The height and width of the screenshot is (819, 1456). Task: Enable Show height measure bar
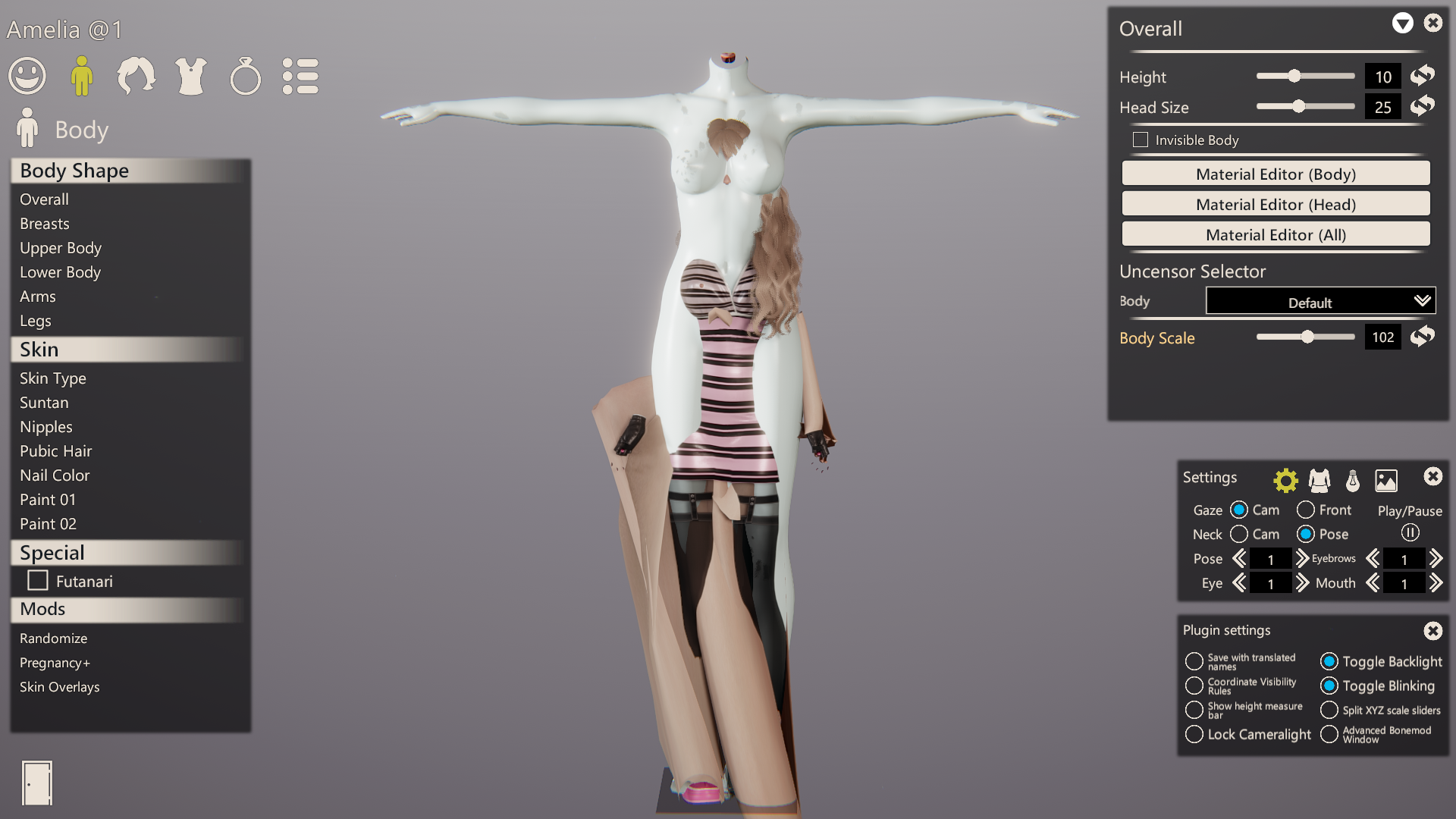pyautogui.click(x=1194, y=710)
